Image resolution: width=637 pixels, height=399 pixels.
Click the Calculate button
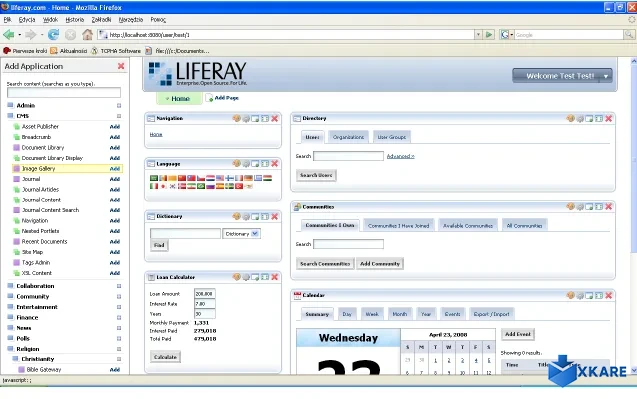[165, 357]
